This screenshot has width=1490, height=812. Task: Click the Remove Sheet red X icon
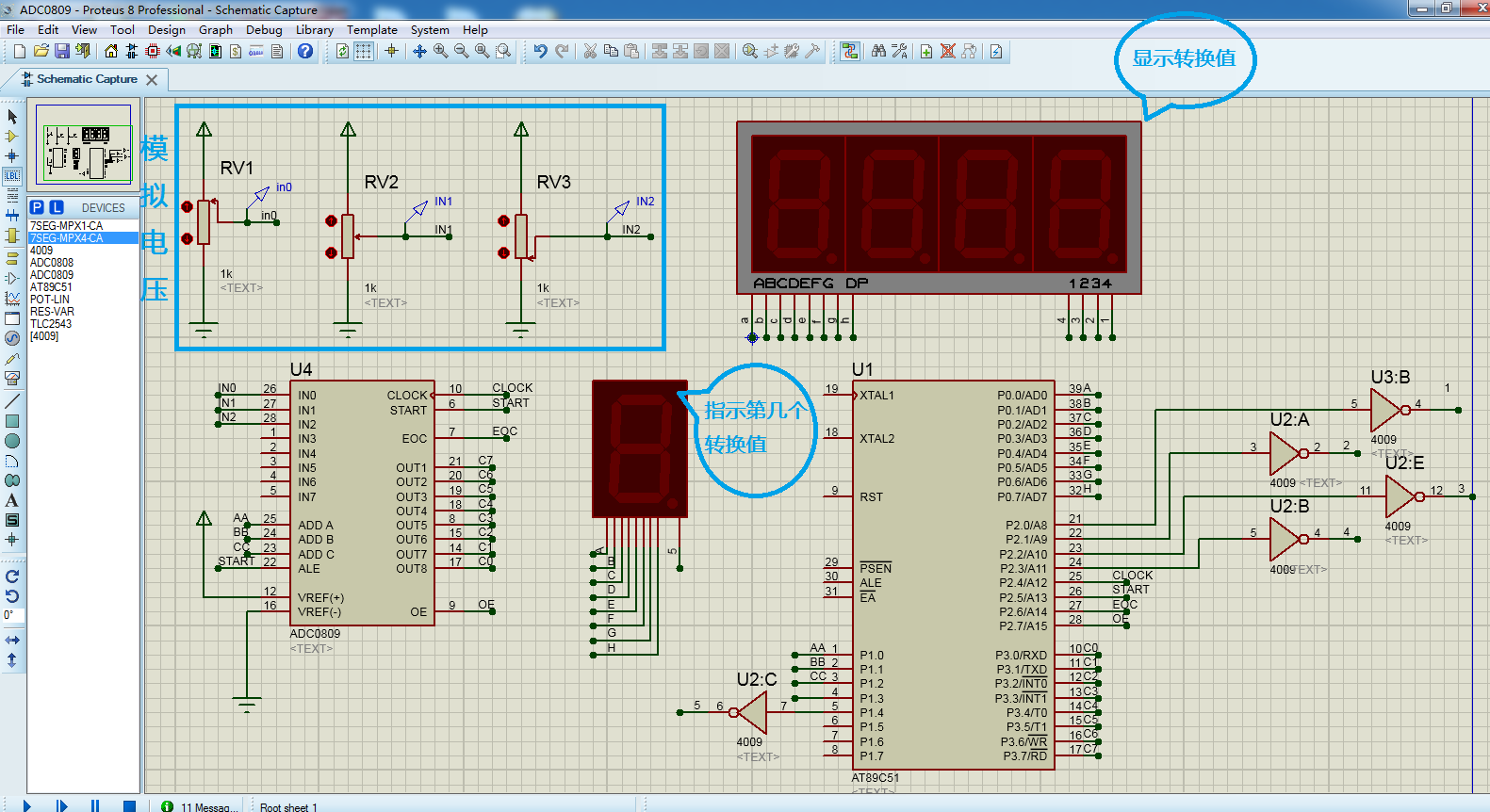click(x=948, y=51)
